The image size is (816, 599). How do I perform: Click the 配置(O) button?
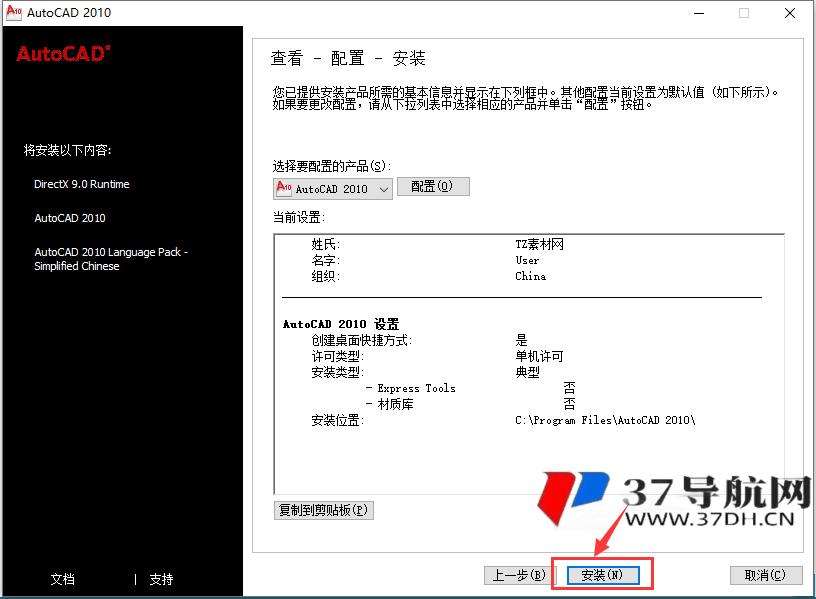pos(433,186)
